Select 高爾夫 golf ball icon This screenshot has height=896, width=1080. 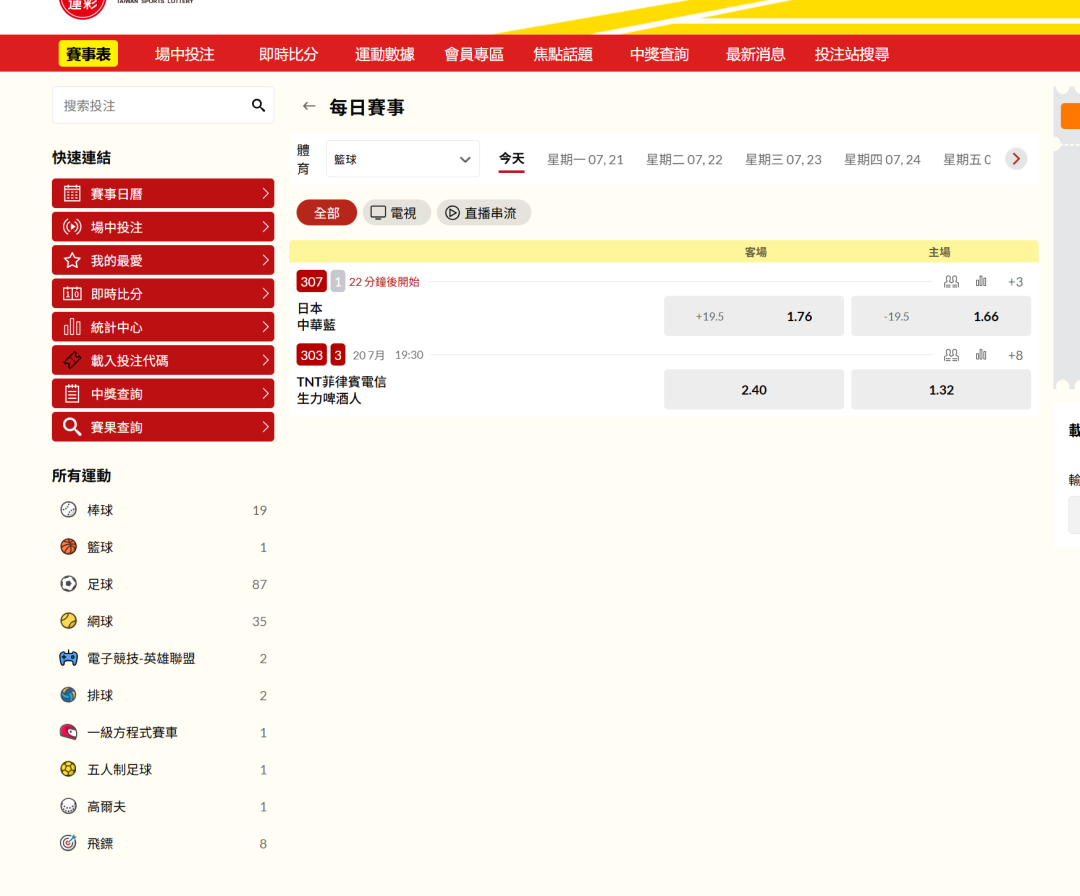click(68, 806)
